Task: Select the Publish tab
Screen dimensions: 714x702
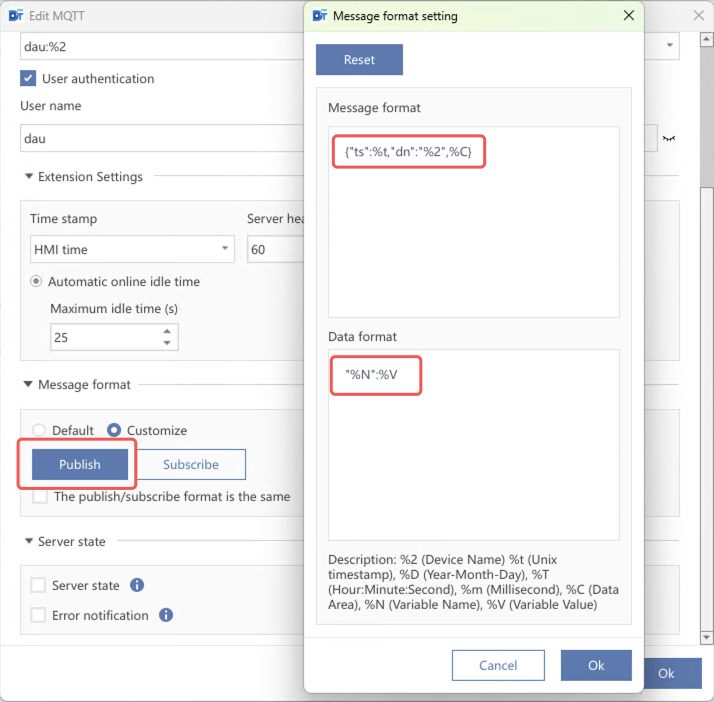Action: (x=80, y=465)
